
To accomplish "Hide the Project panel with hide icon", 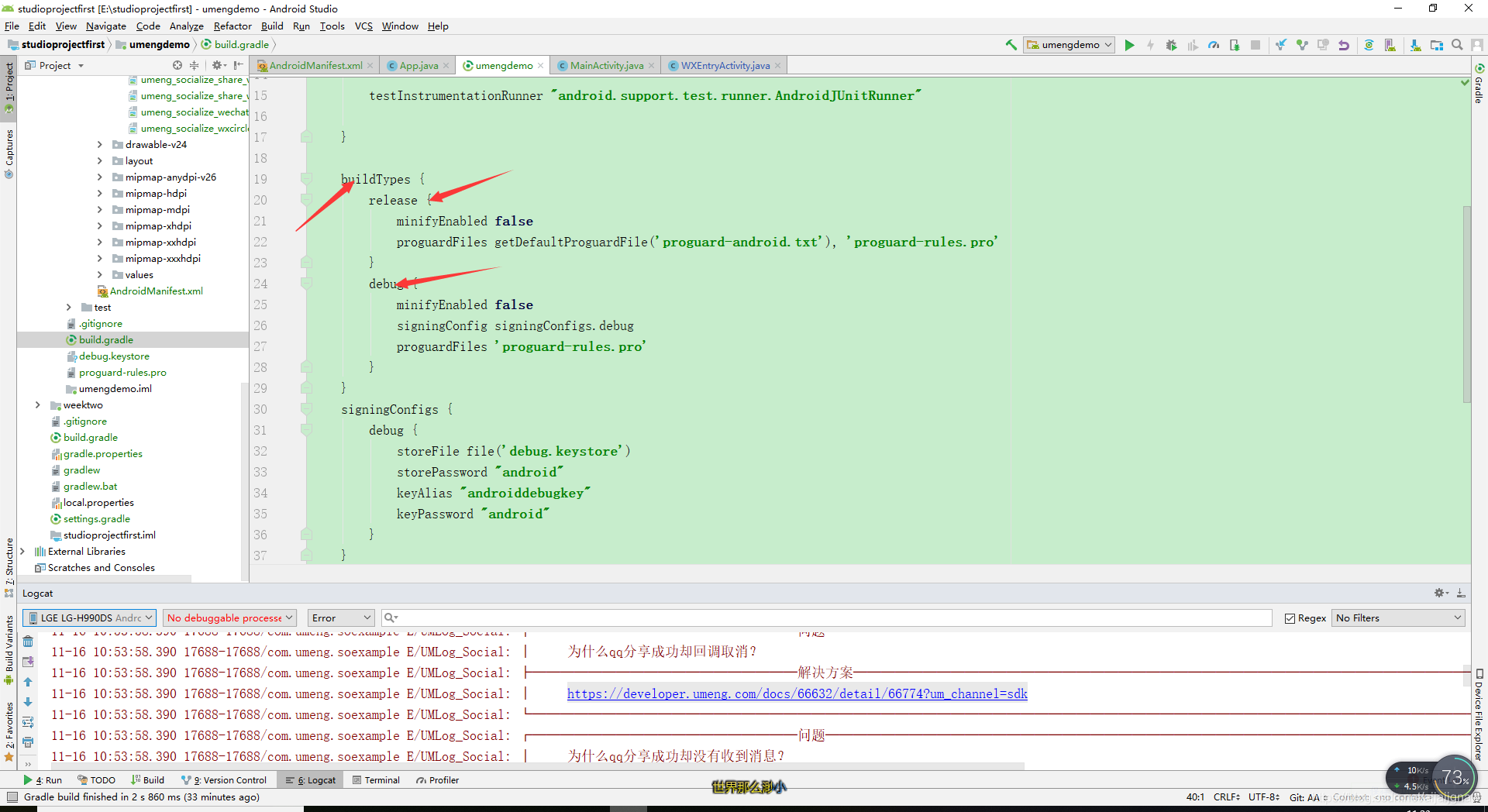I will point(238,65).
